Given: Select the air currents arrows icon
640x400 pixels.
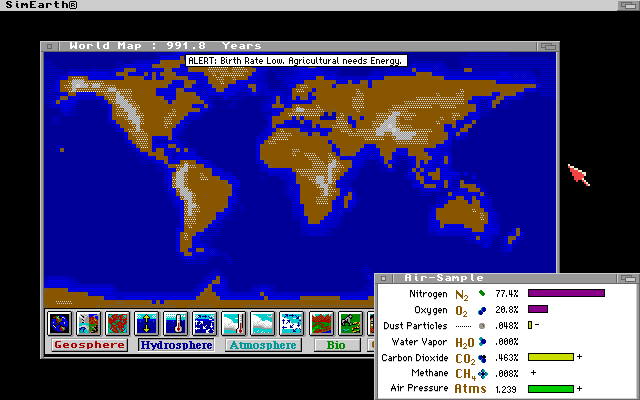Looking at the screenshot, I should (291, 323).
